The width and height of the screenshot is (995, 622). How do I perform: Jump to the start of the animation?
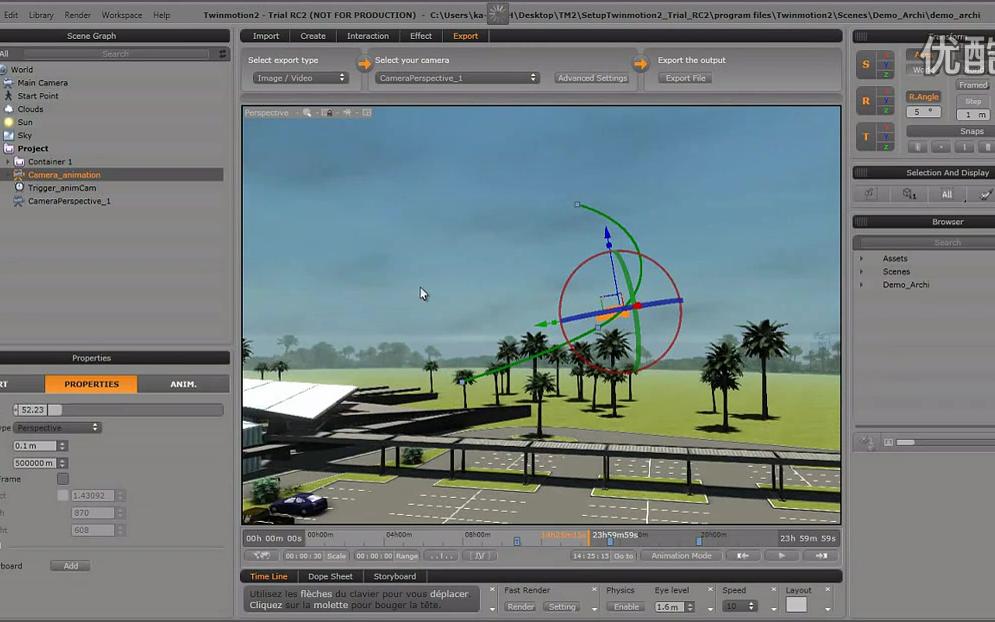742,556
